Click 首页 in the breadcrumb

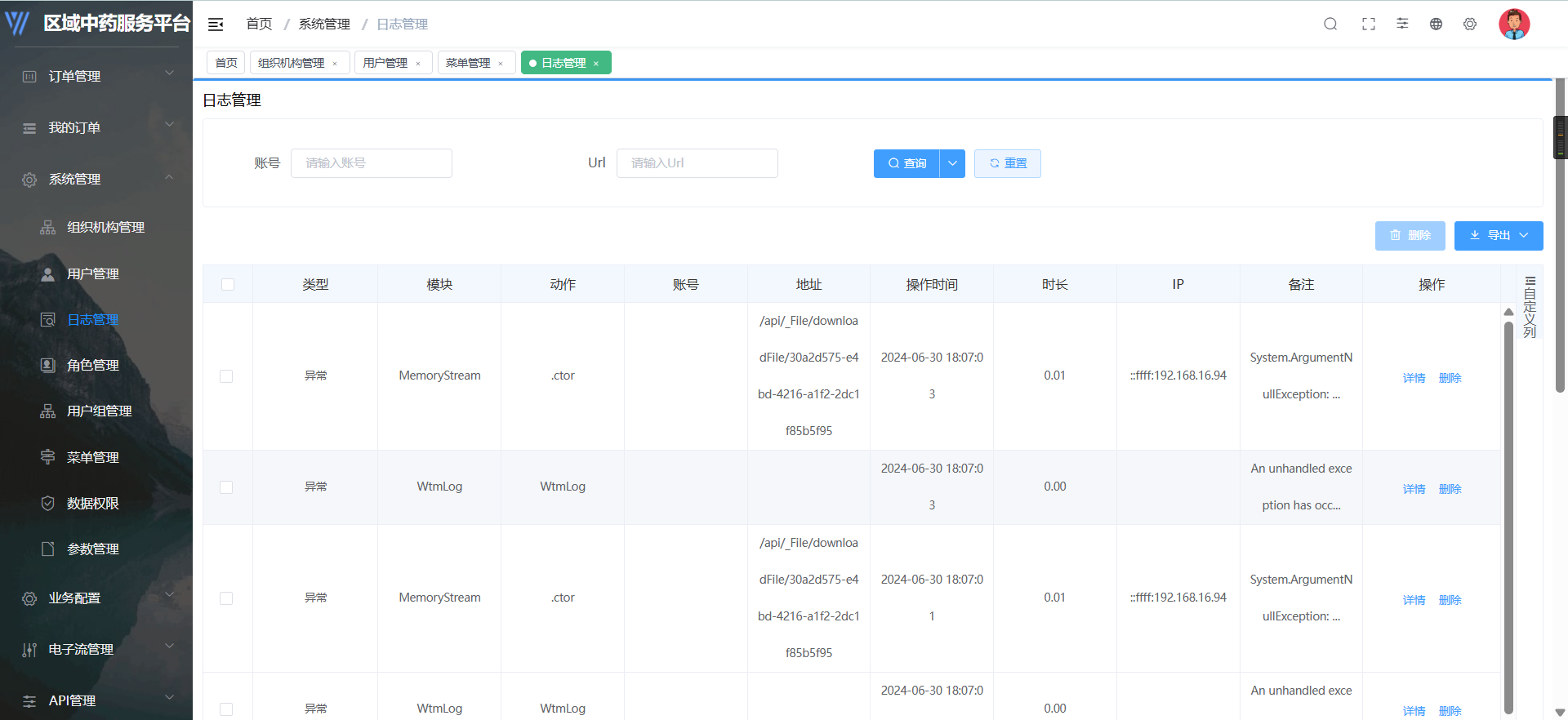pyautogui.click(x=260, y=24)
